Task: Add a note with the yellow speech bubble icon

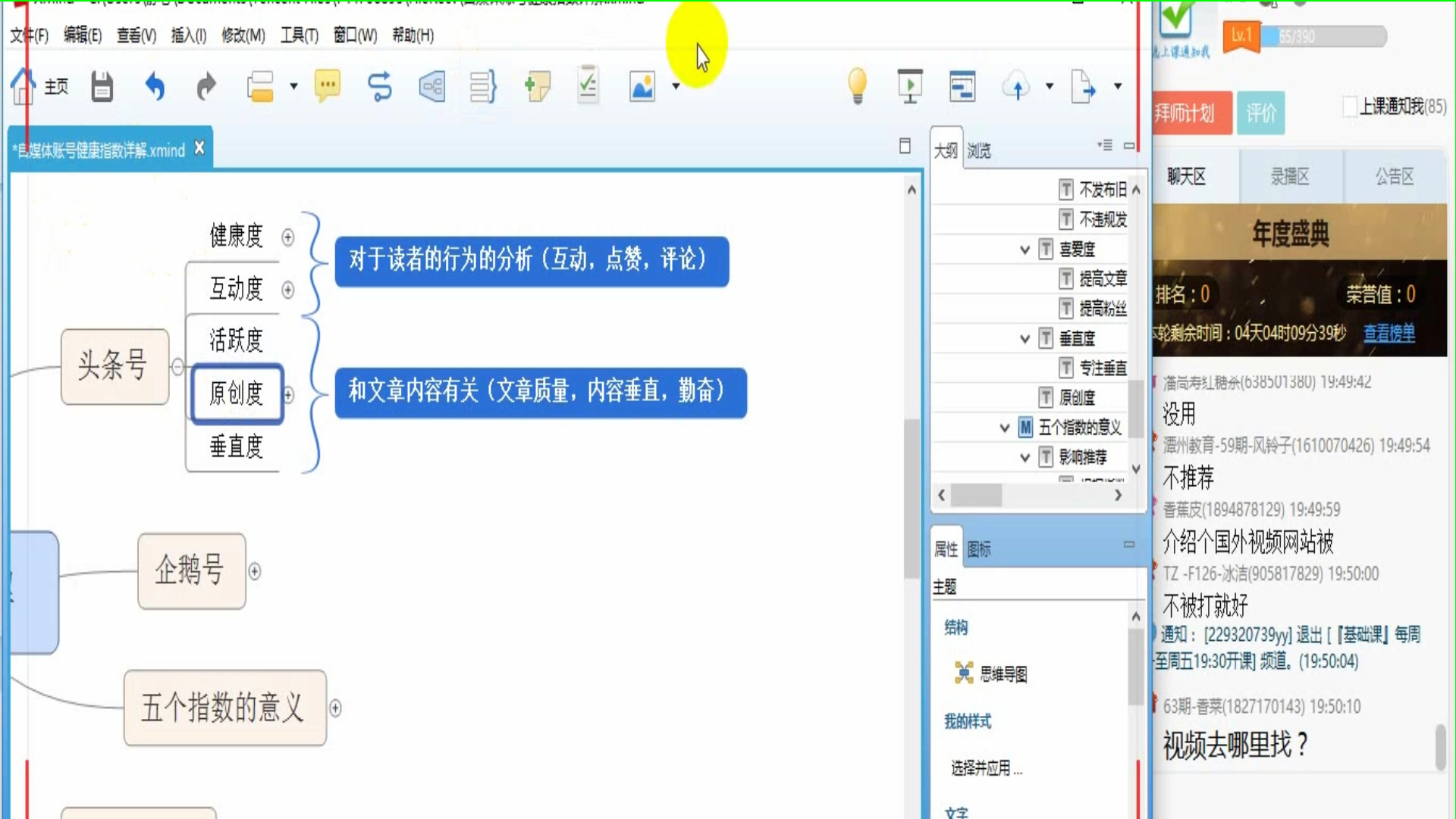Action: 328,86
